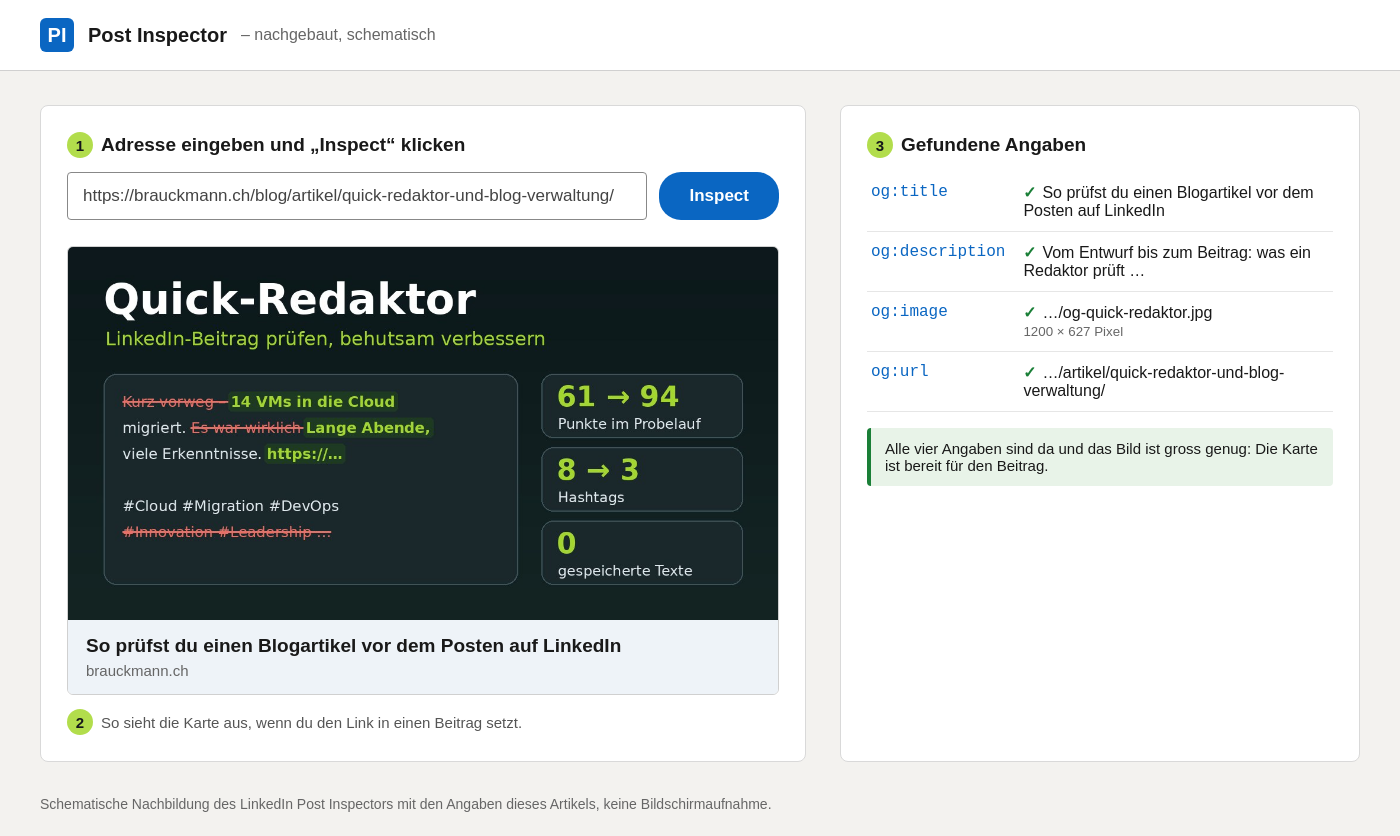
Task: Select the og:description property label
Action: 938,251
